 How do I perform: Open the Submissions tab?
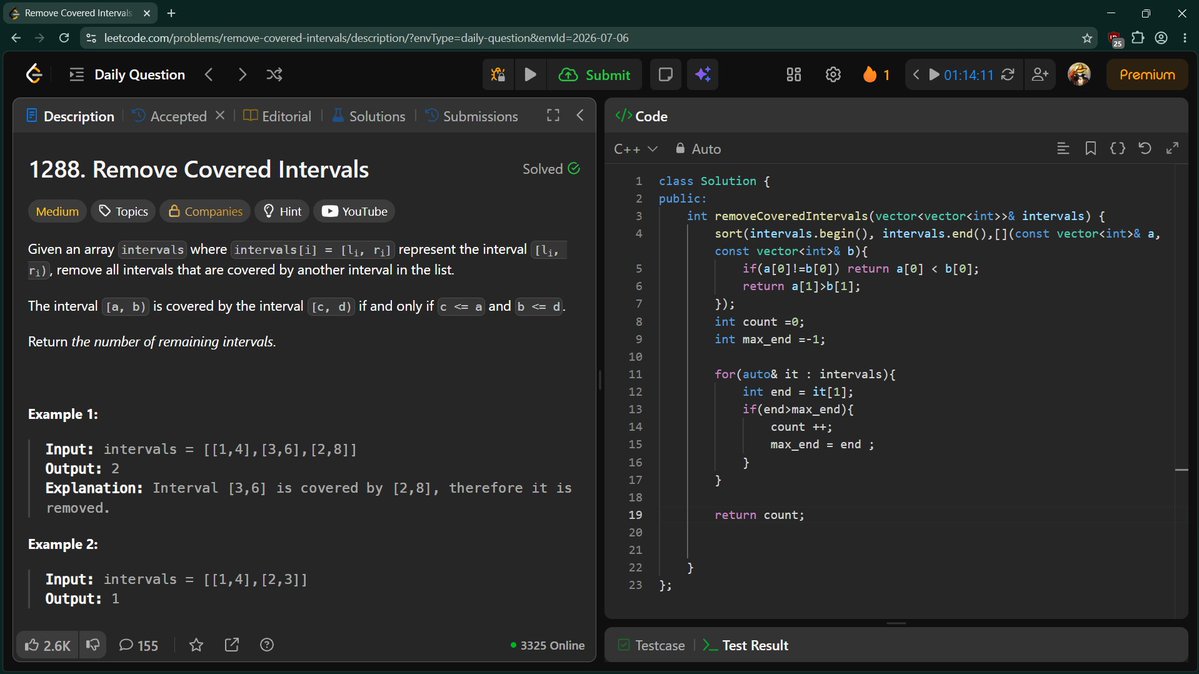pos(472,116)
